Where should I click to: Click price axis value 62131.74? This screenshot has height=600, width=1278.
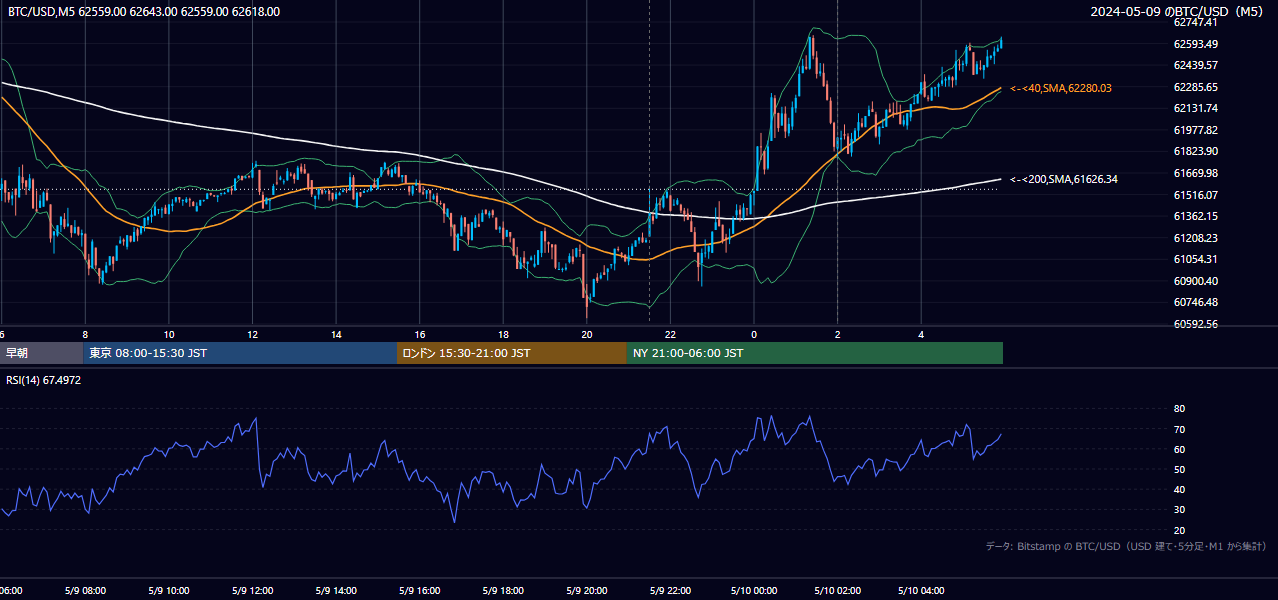point(1195,108)
